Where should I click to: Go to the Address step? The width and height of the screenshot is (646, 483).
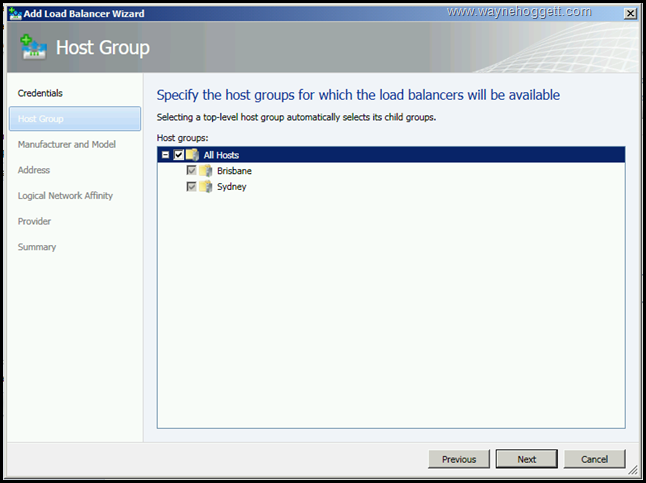tap(34, 170)
